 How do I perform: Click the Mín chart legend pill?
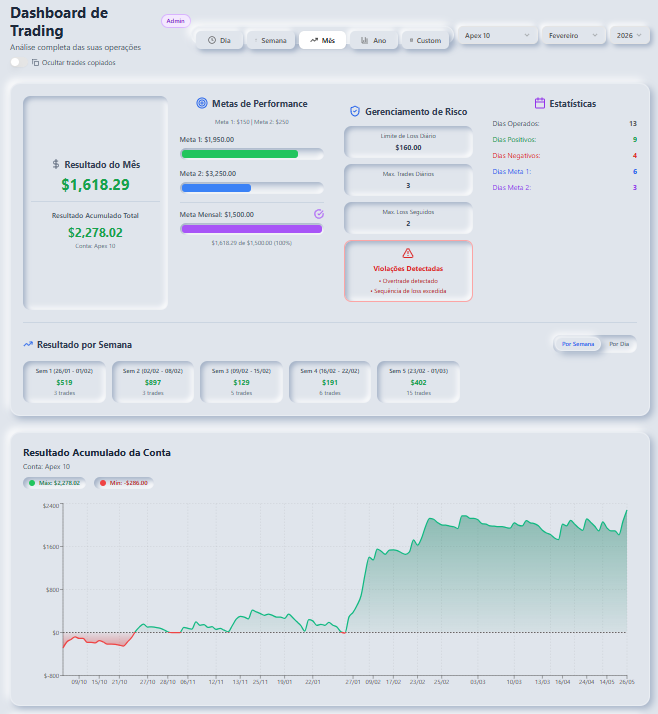[124, 483]
